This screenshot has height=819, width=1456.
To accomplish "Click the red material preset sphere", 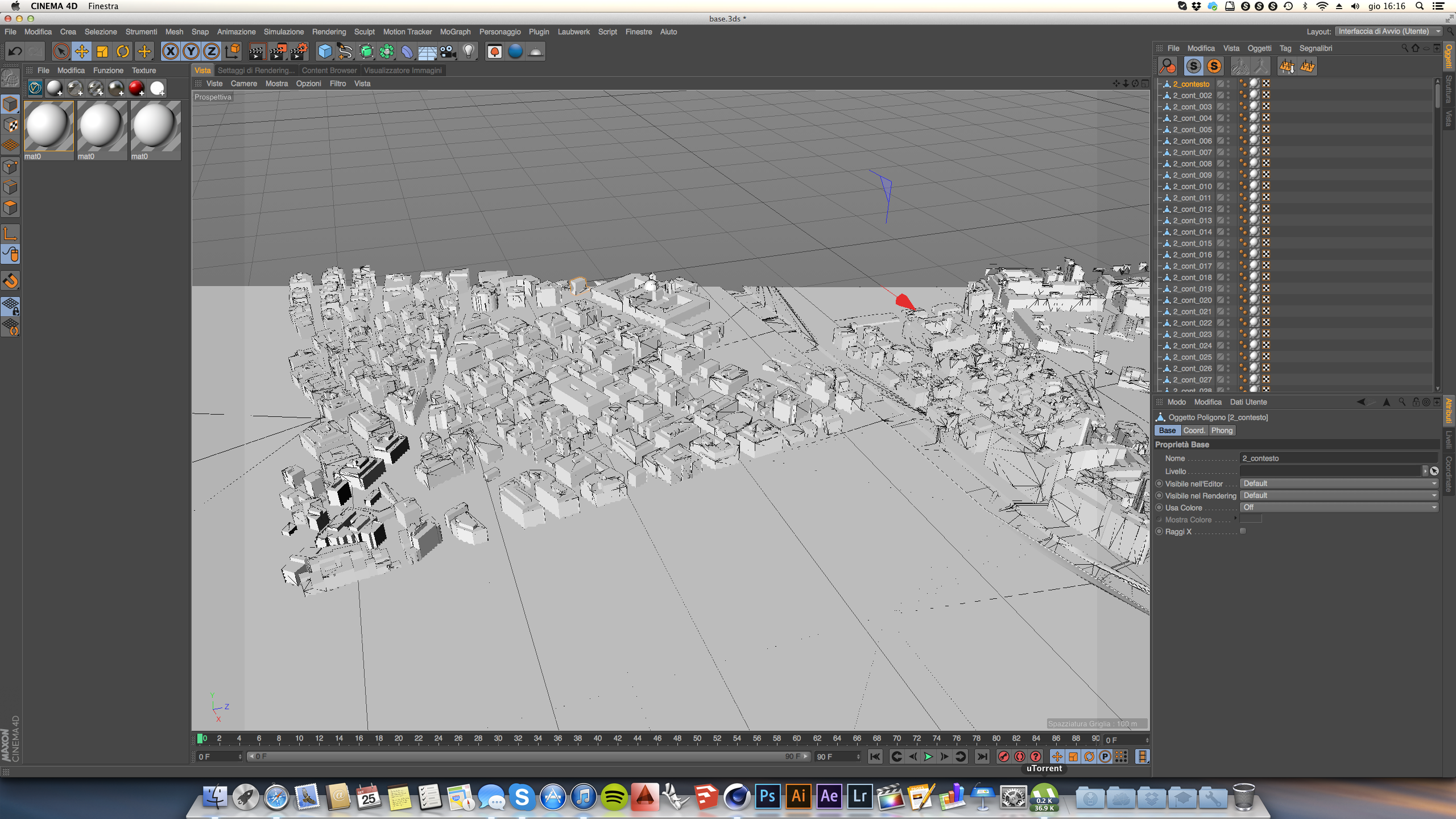I will [x=136, y=88].
